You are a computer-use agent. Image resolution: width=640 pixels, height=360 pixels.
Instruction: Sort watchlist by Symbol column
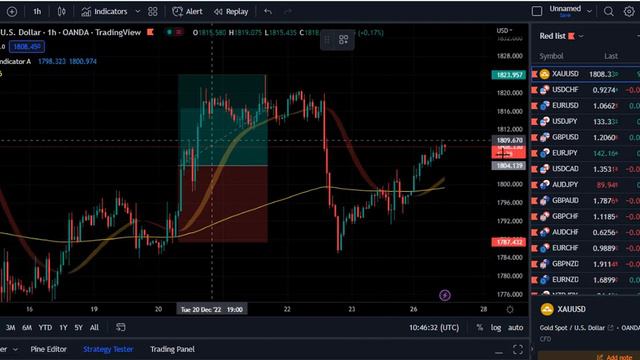(x=551, y=56)
